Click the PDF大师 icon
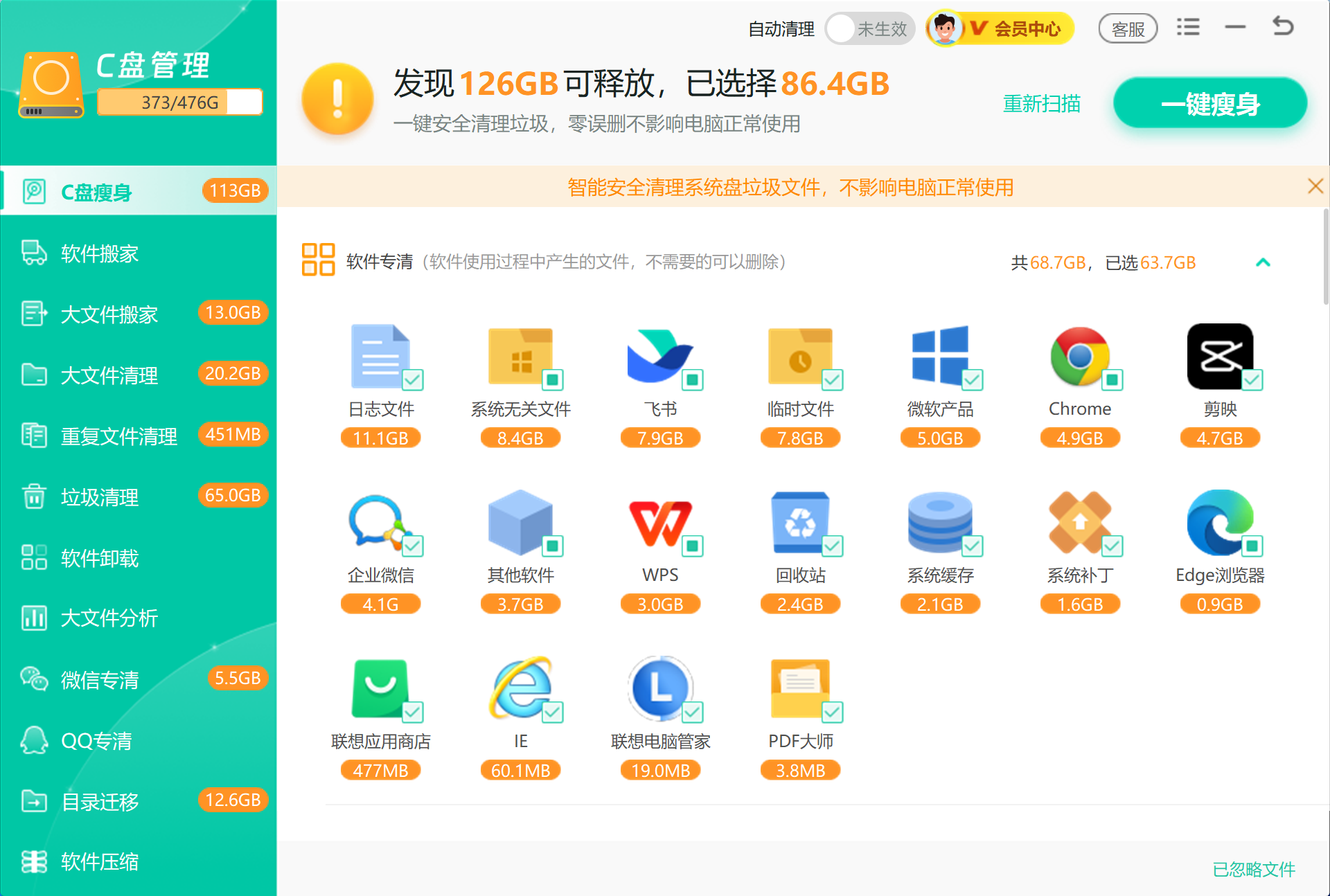 [x=800, y=688]
